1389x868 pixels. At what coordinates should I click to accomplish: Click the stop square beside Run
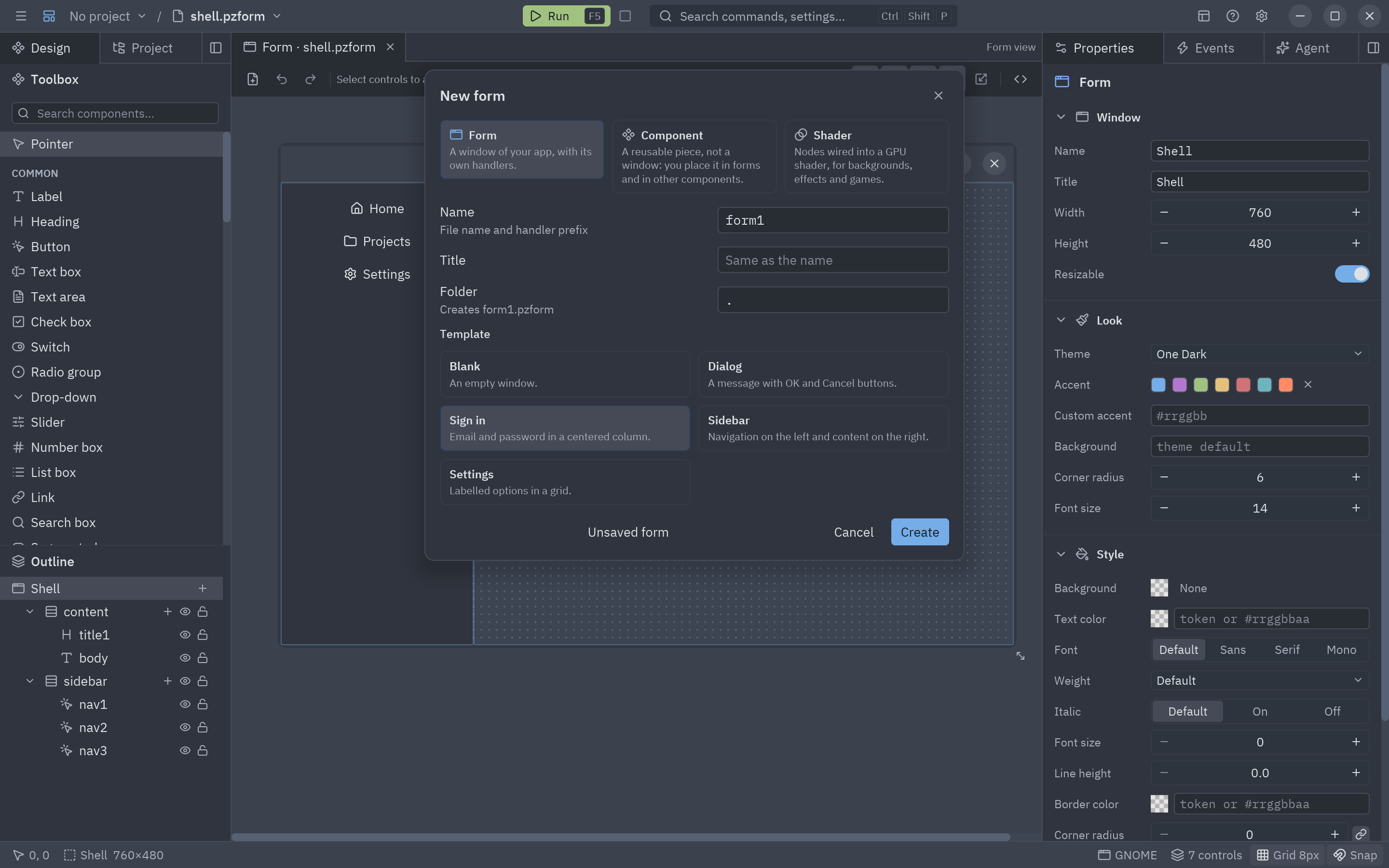[625, 16]
